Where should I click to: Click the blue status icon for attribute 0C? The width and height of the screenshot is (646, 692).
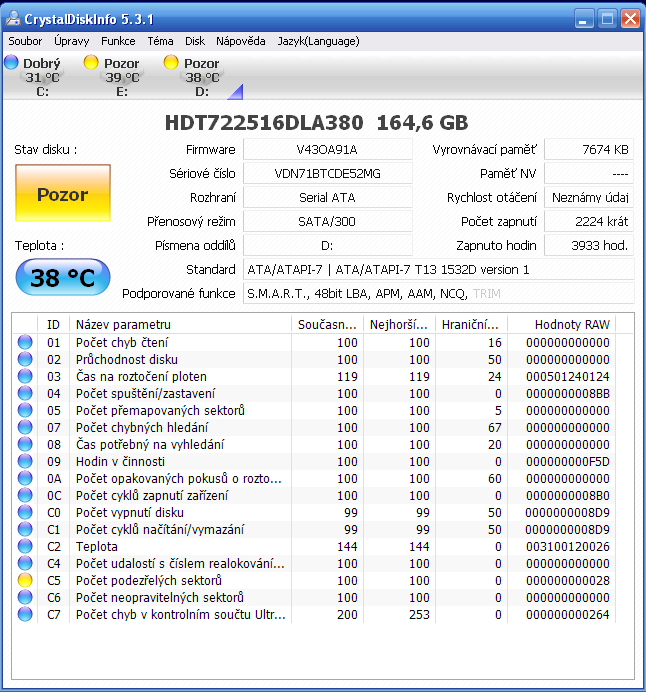click(x=25, y=496)
